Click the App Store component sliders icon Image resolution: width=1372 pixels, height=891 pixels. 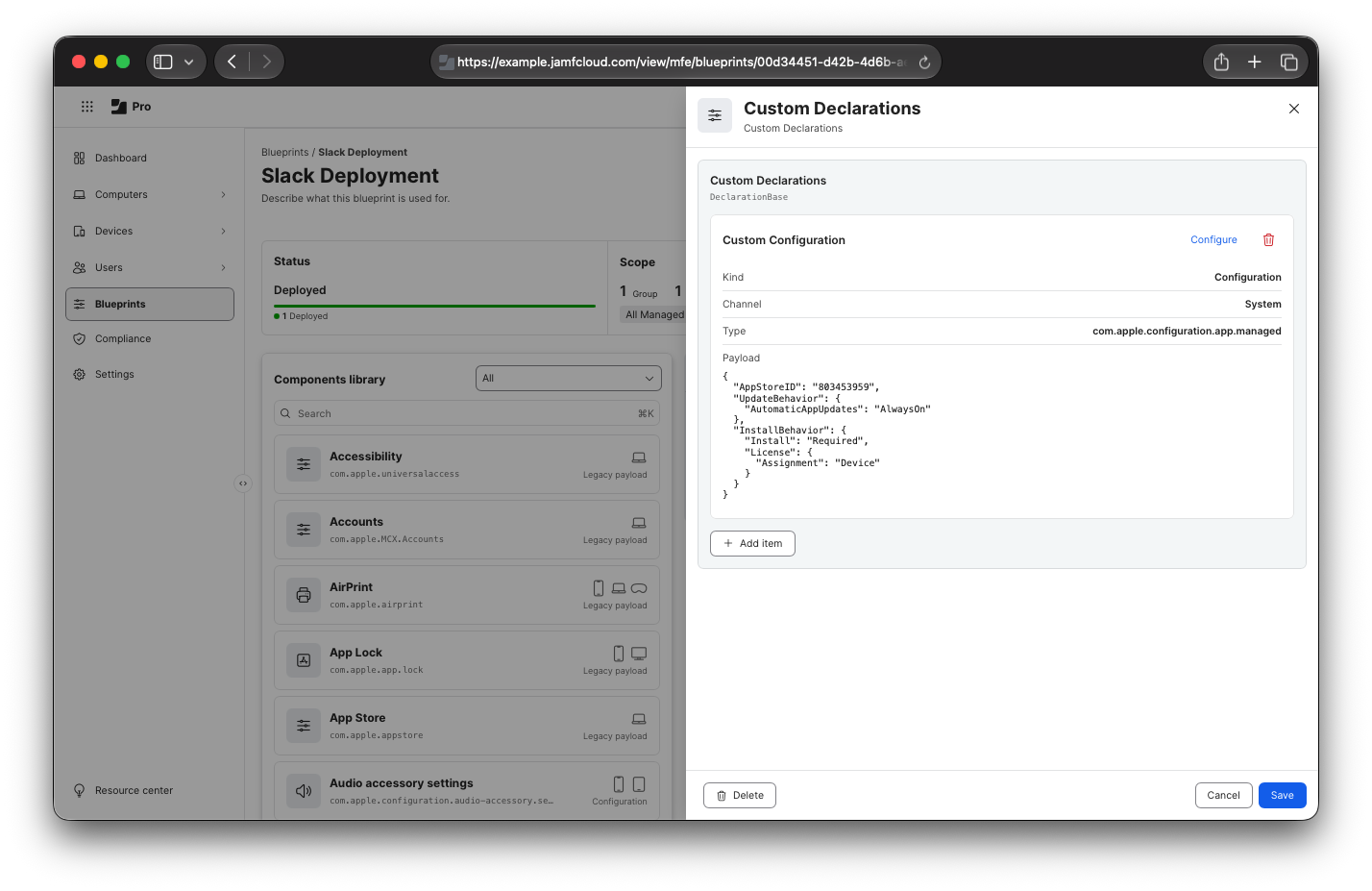pos(304,726)
